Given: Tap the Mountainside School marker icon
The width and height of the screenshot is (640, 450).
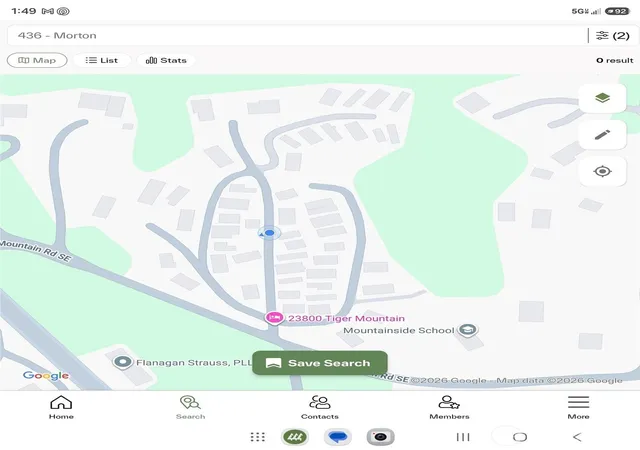Looking at the screenshot, I should pos(467,330).
